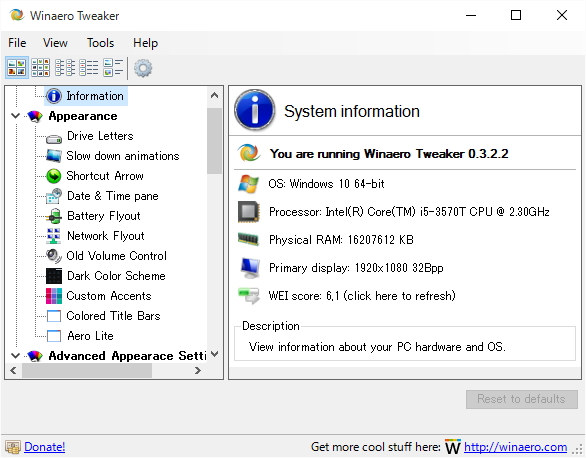The height and width of the screenshot is (458, 586).
Task: Click tree horizontal scrollbar right arrow
Action: tap(198, 370)
